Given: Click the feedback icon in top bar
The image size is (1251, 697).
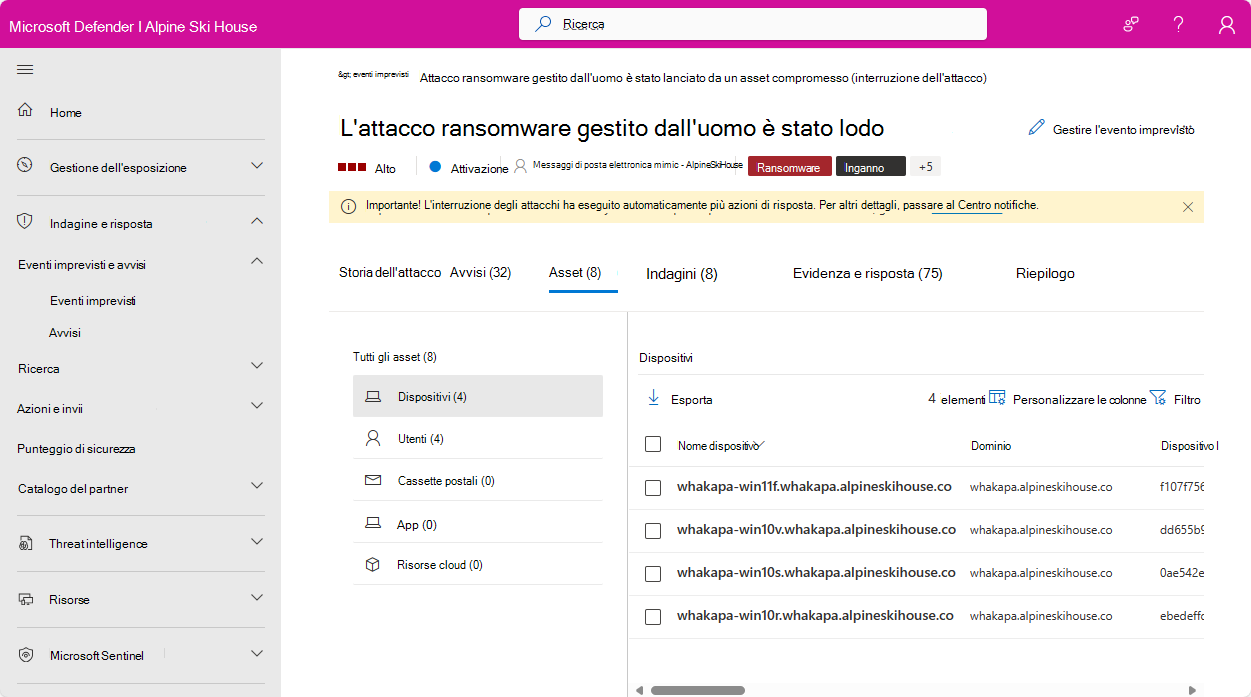Looking at the screenshot, I should (1130, 23).
